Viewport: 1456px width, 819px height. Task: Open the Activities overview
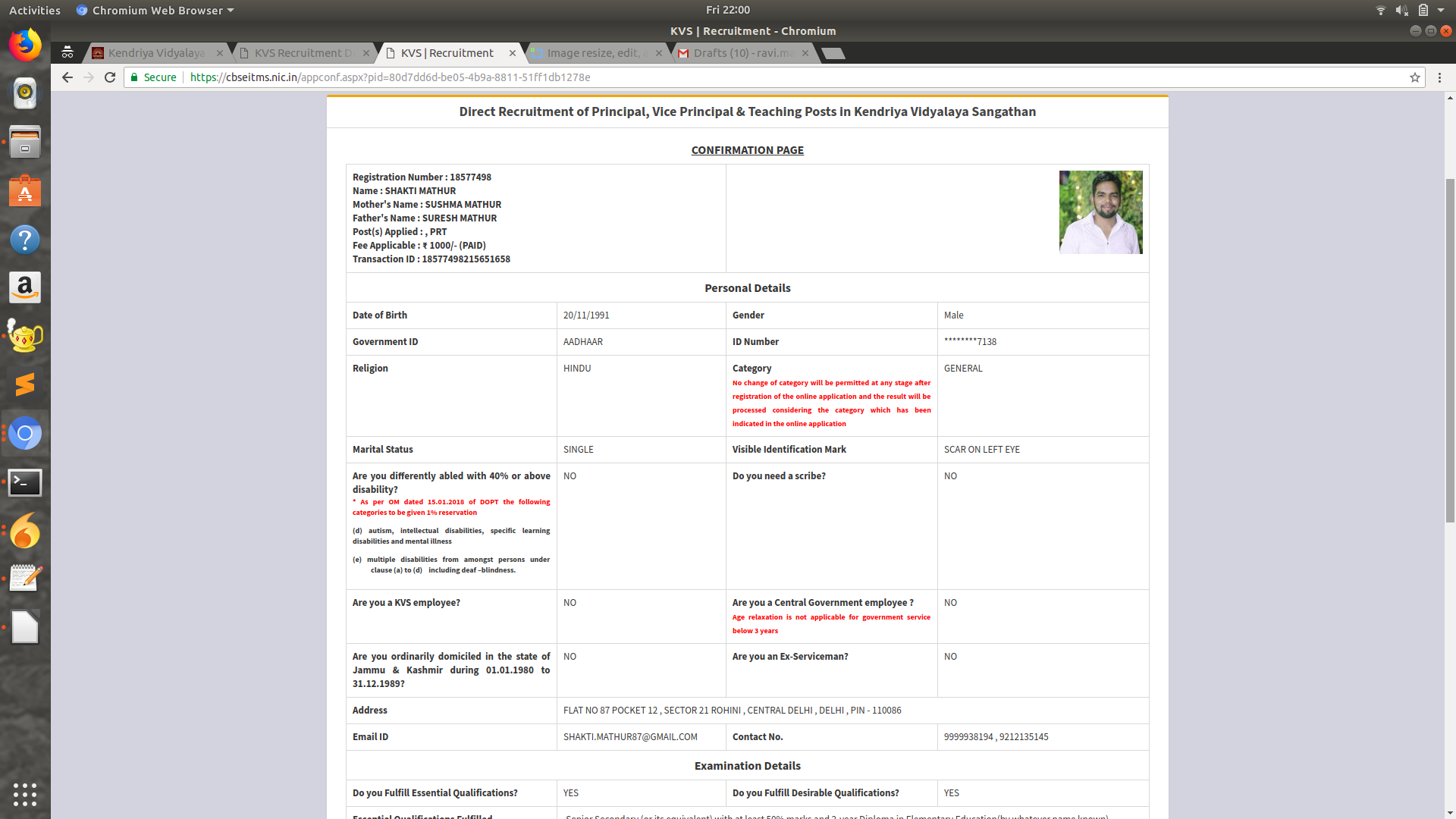click(34, 10)
